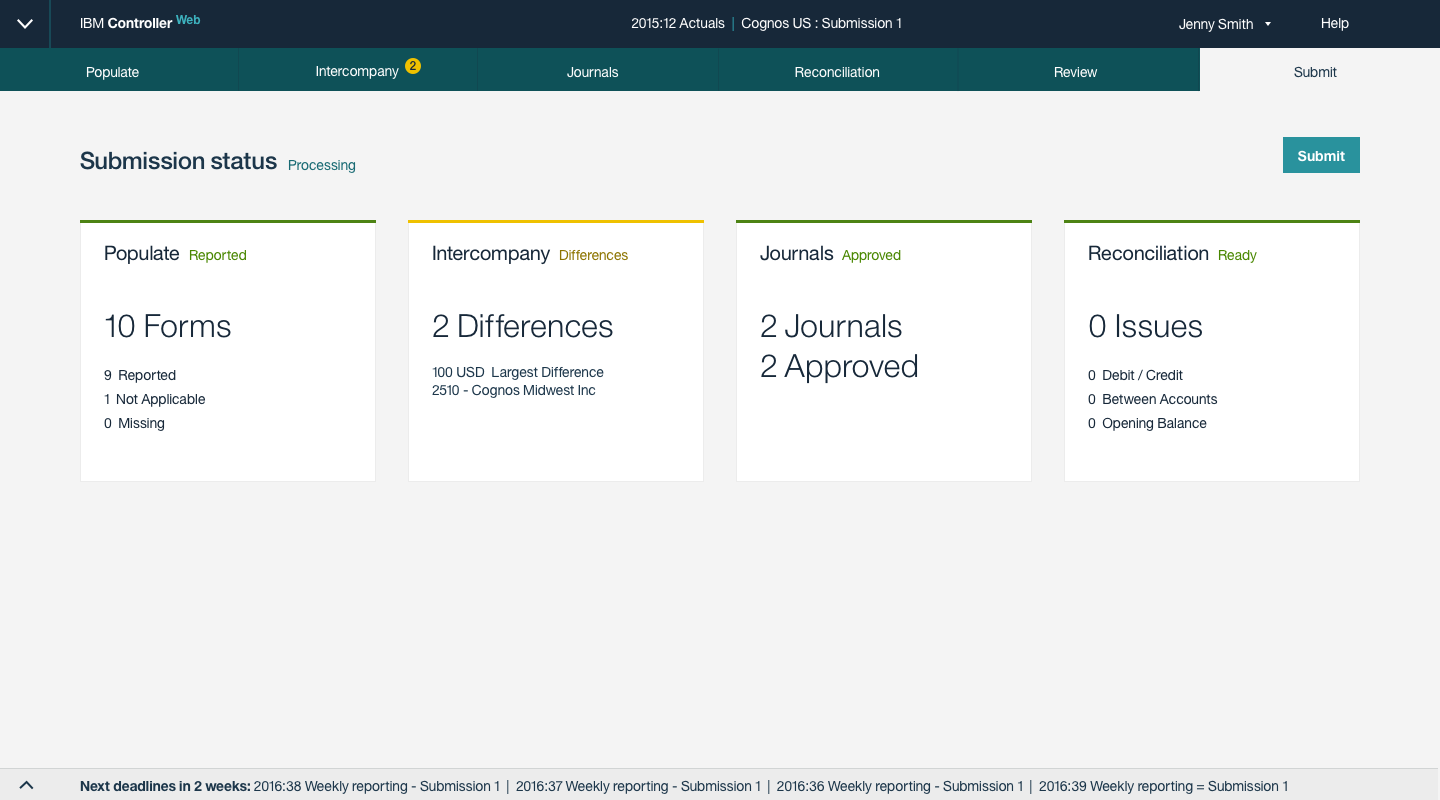Click the 2015:12 Actuals period label
This screenshot has height=800, width=1440.
pos(678,23)
